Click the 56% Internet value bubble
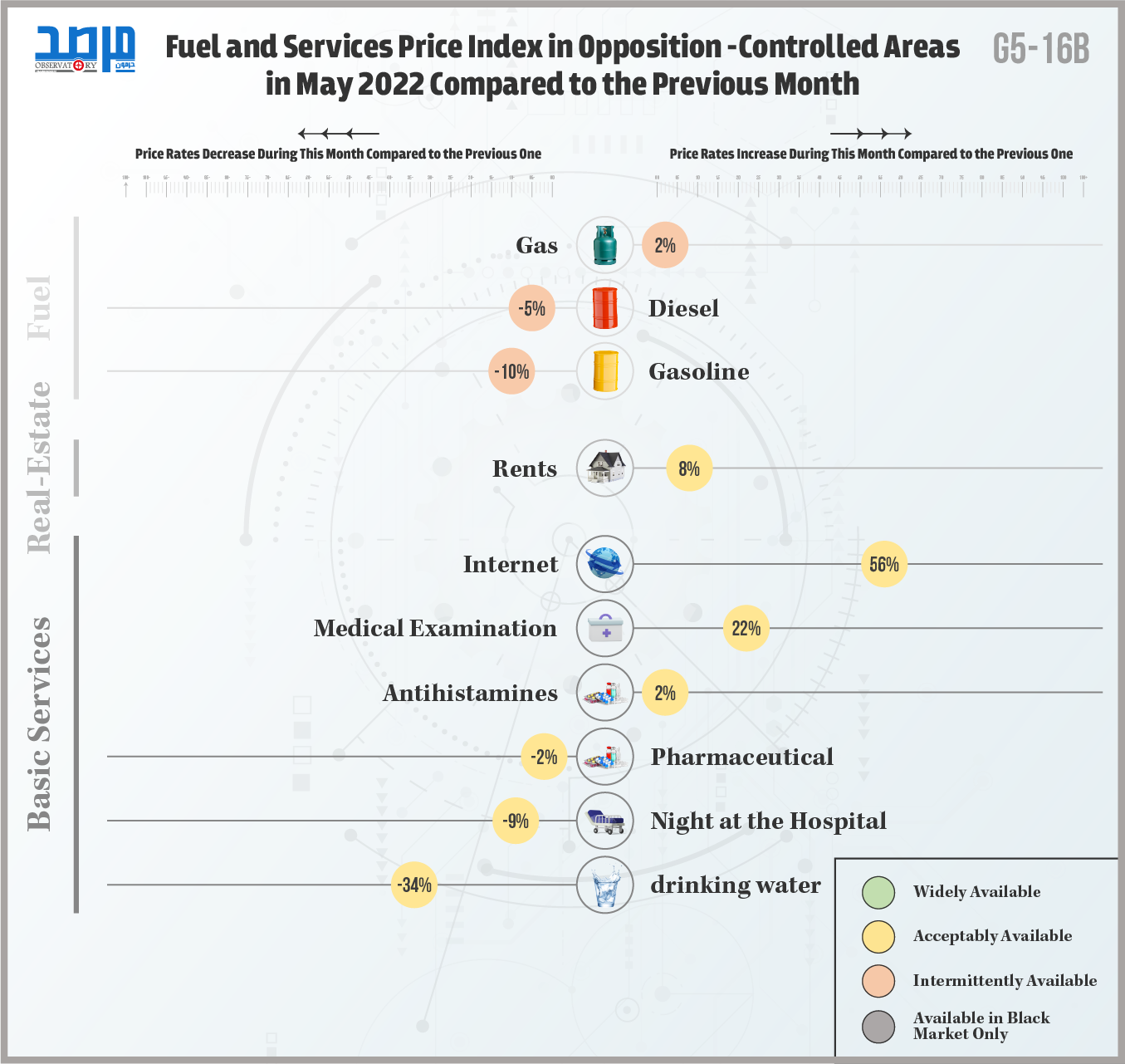 pyautogui.click(x=884, y=565)
